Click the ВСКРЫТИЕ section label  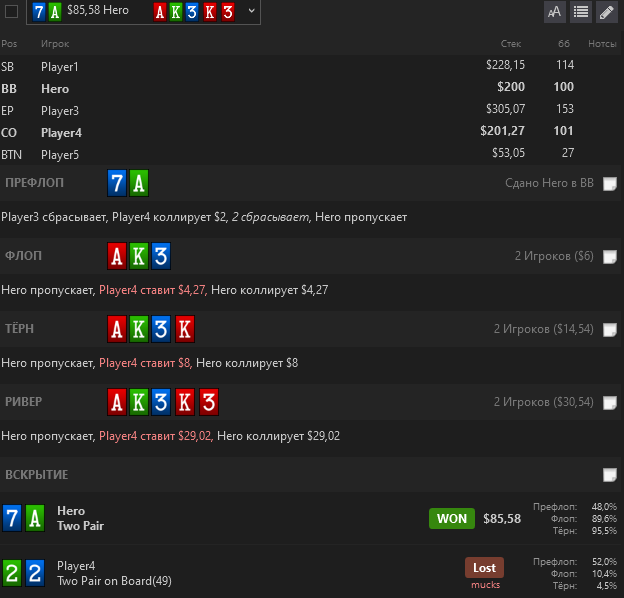37,474
